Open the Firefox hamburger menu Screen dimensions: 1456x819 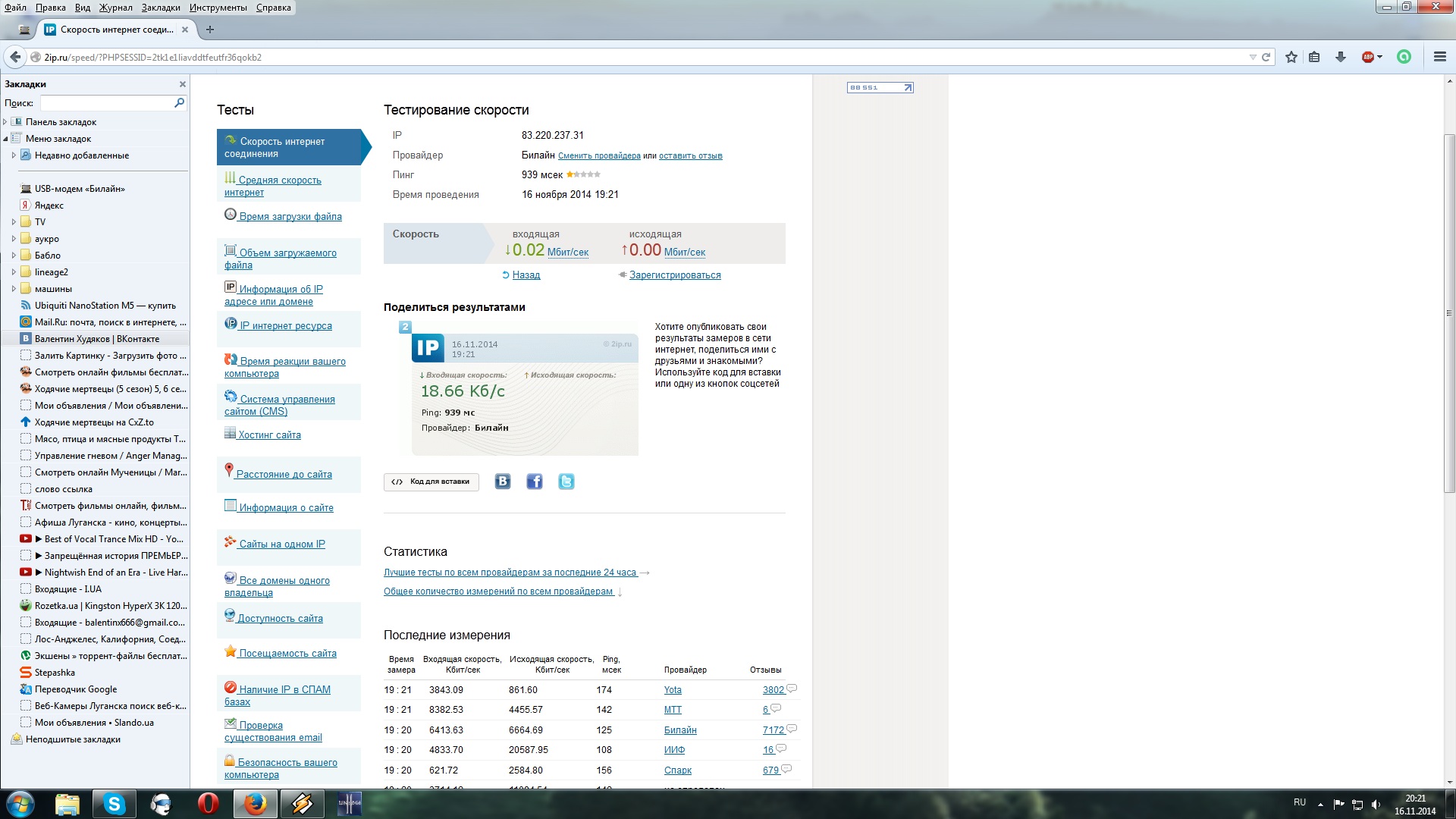tap(1439, 57)
